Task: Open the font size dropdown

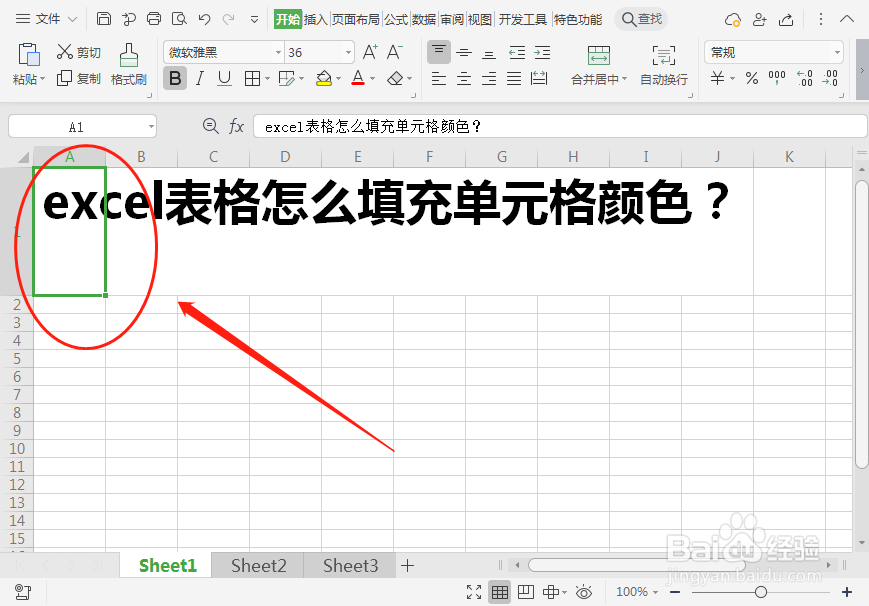Action: [x=348, y=53]
